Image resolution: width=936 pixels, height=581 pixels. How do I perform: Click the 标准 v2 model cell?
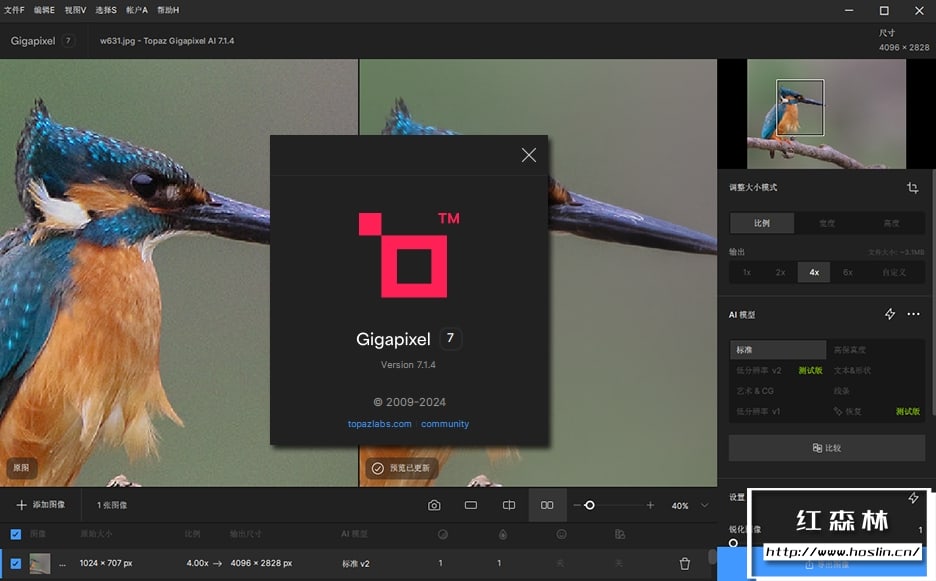click(x=356, y=563)
